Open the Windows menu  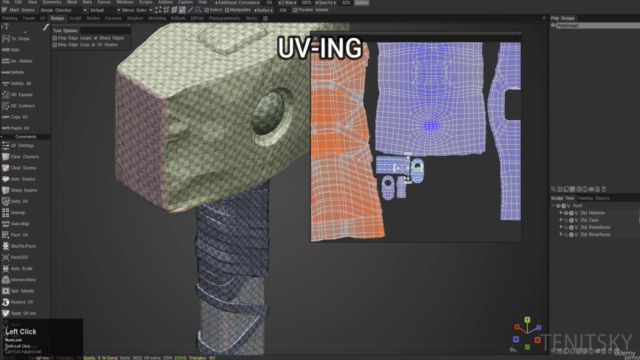pyautogui.click(x=125, y=2)
